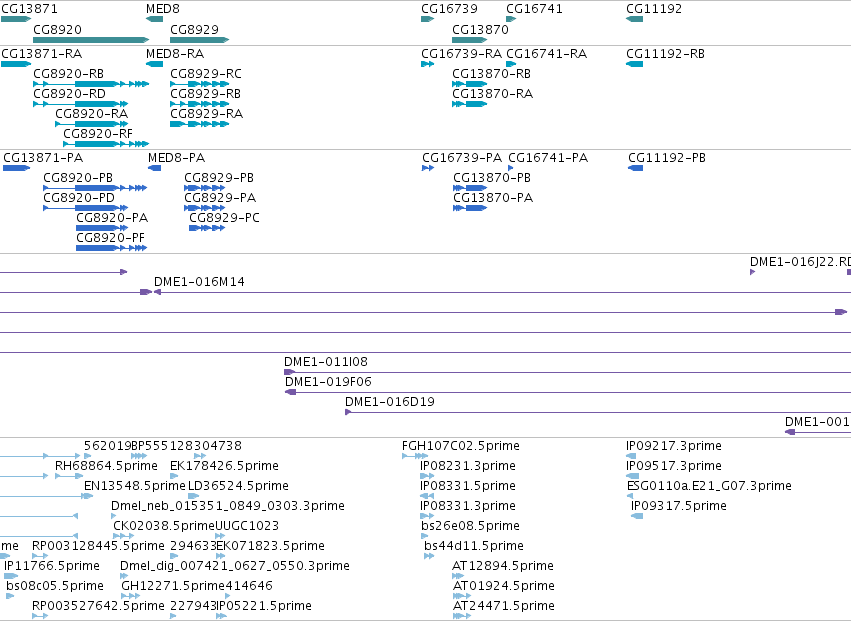The height and width of the screenshot is (621, 851).
Task: Open the Dmel_neb_015351_0849_0303.3prime EST
Action: click(228, 506)
